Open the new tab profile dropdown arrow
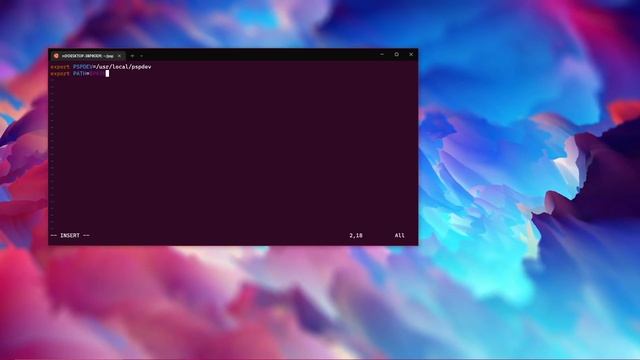Viewport: 640px width, 360px height. pos(141,56)
